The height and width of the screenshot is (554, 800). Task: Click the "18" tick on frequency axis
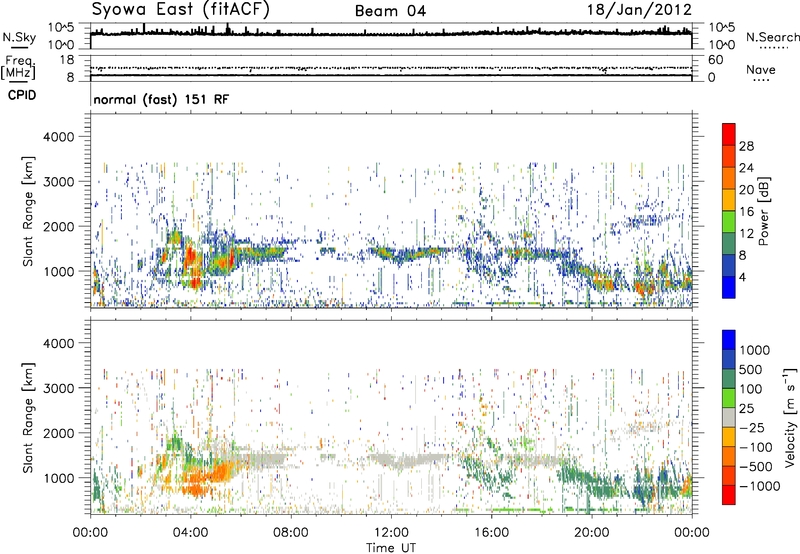(67, 60)
